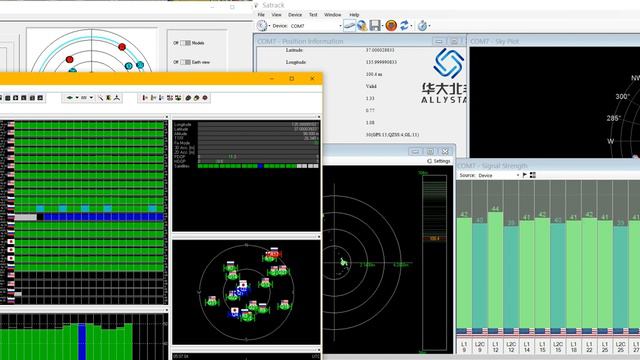Open Settings in the deviation map window

pyautogui.click(x=439, y=161)
